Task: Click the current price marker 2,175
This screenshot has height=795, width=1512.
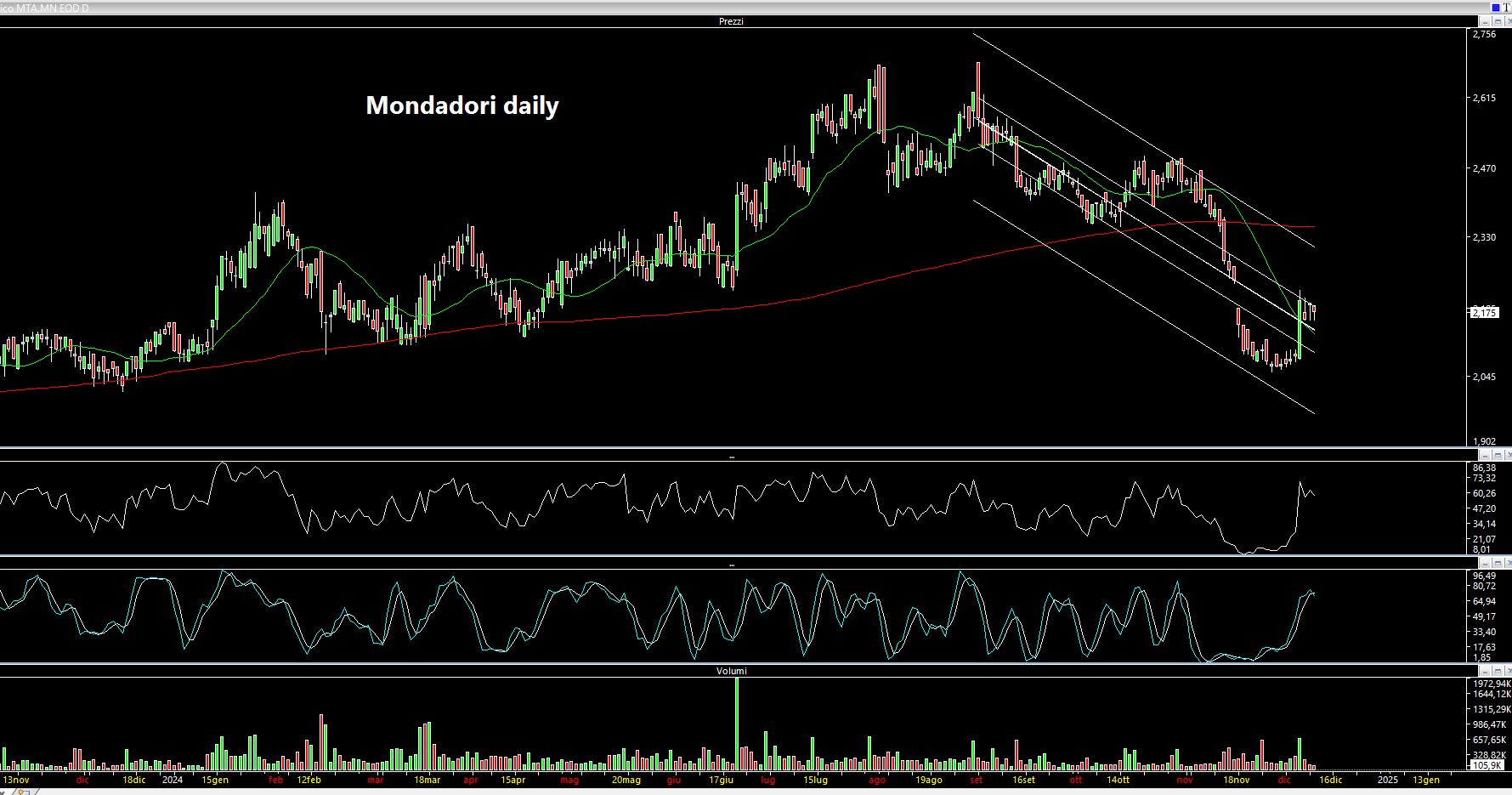Action: coord(1484,313)
